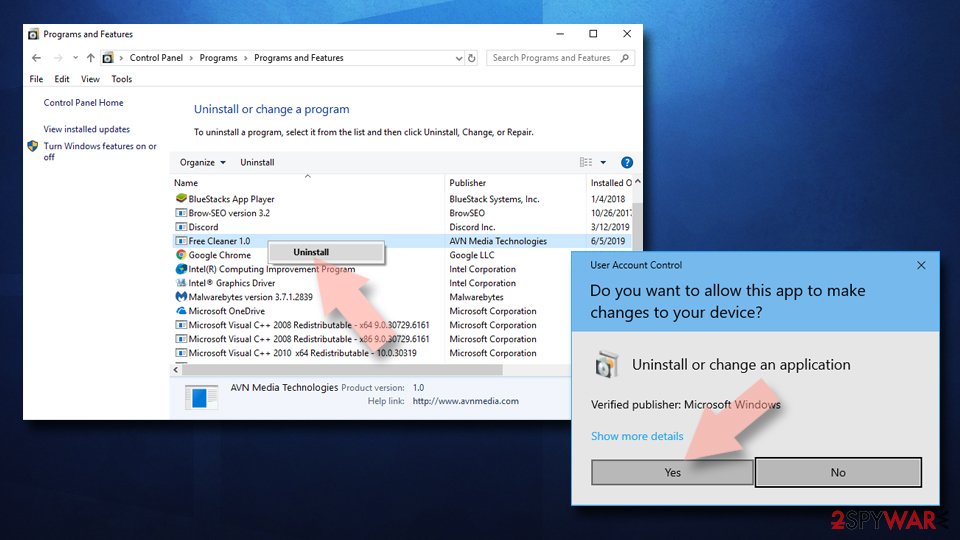Screen dimensions: 960x540
Task: Open the View menu
Action: (90, 79)
